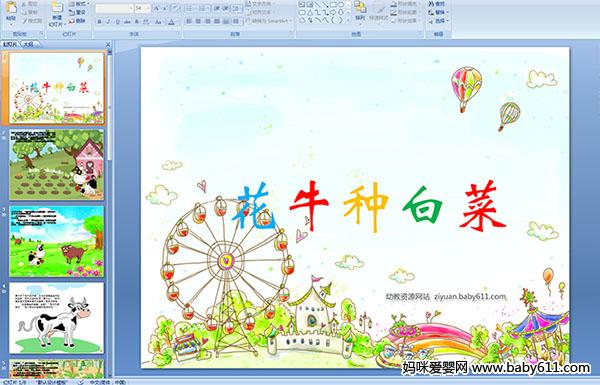Select the Format Painter tool
Image resolution: width=600 pixels, height=385 pixels.
[32, 21]
